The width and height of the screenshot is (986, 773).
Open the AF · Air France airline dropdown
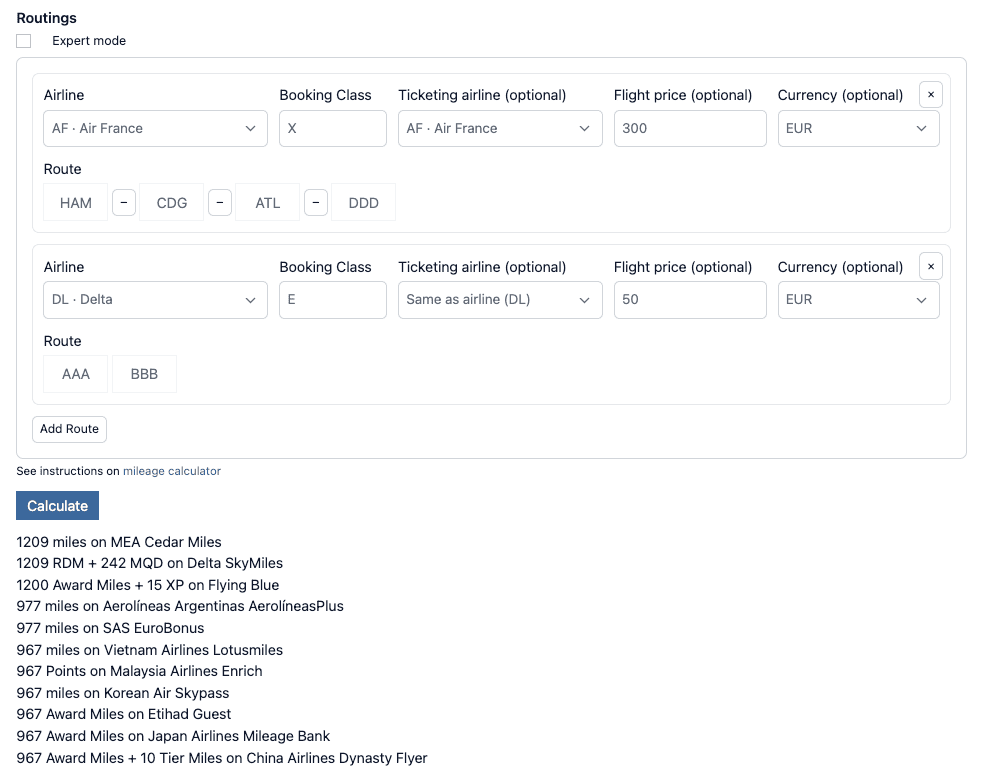pyautogui.click(x=155, y=128)
